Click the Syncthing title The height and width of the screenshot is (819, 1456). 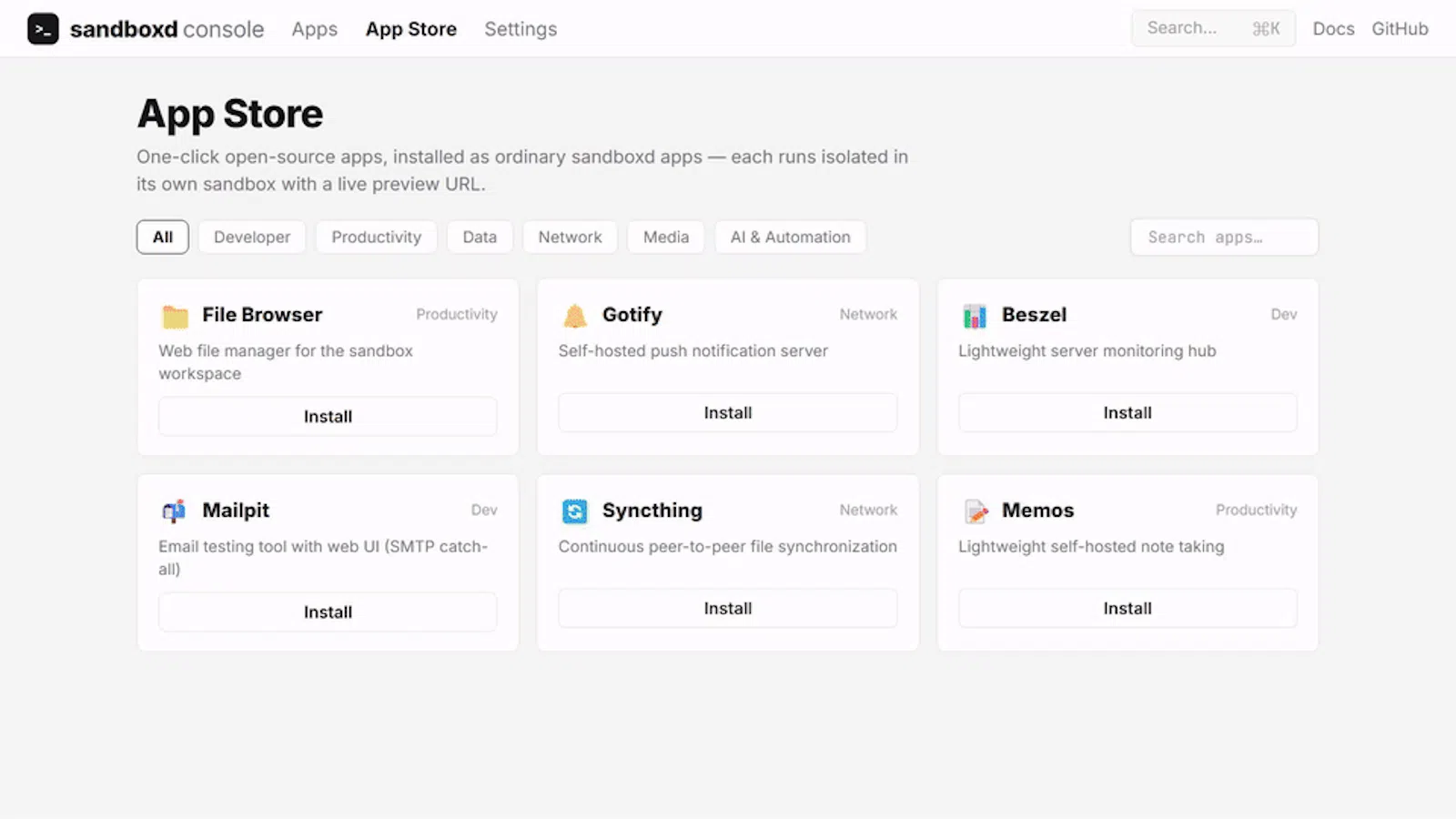[x=652, y=511]
